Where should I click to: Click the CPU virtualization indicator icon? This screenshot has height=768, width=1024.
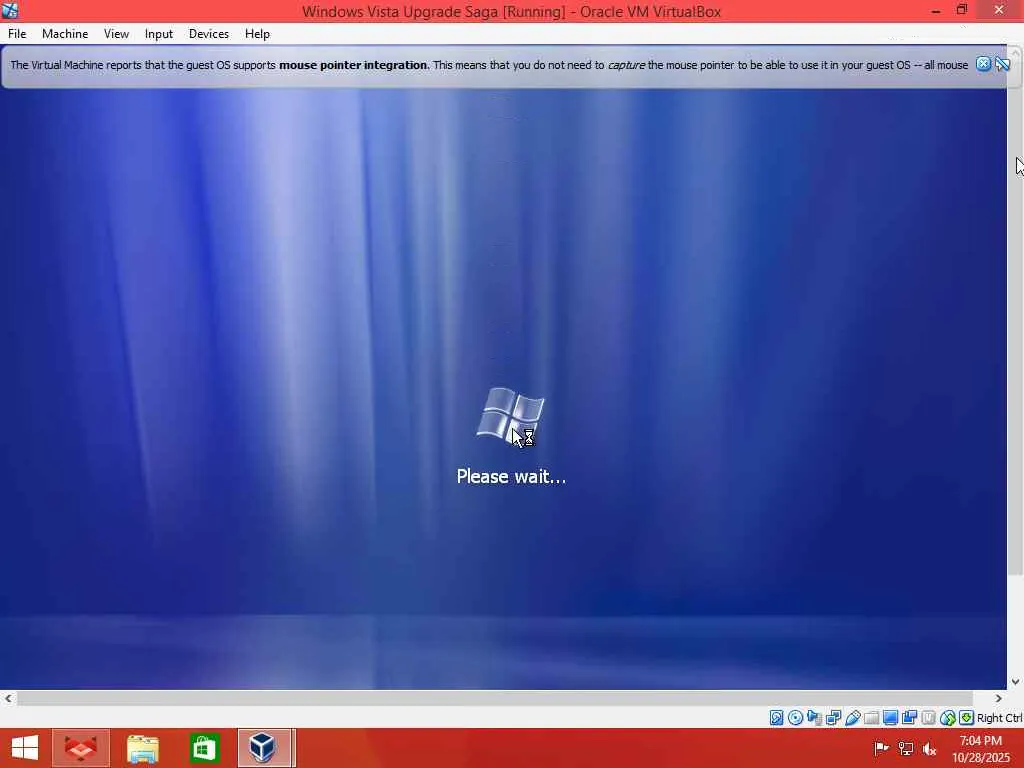point(928,718)
